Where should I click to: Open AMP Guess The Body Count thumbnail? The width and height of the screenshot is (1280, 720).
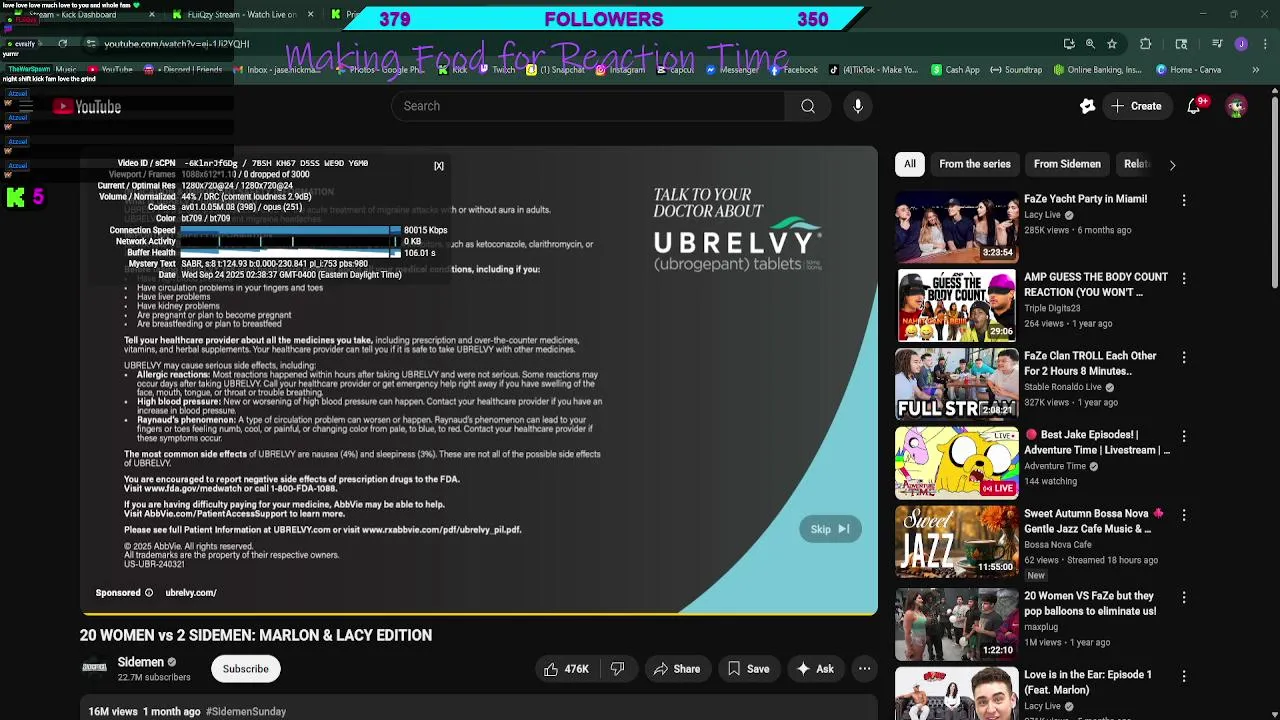coord(956,305)
